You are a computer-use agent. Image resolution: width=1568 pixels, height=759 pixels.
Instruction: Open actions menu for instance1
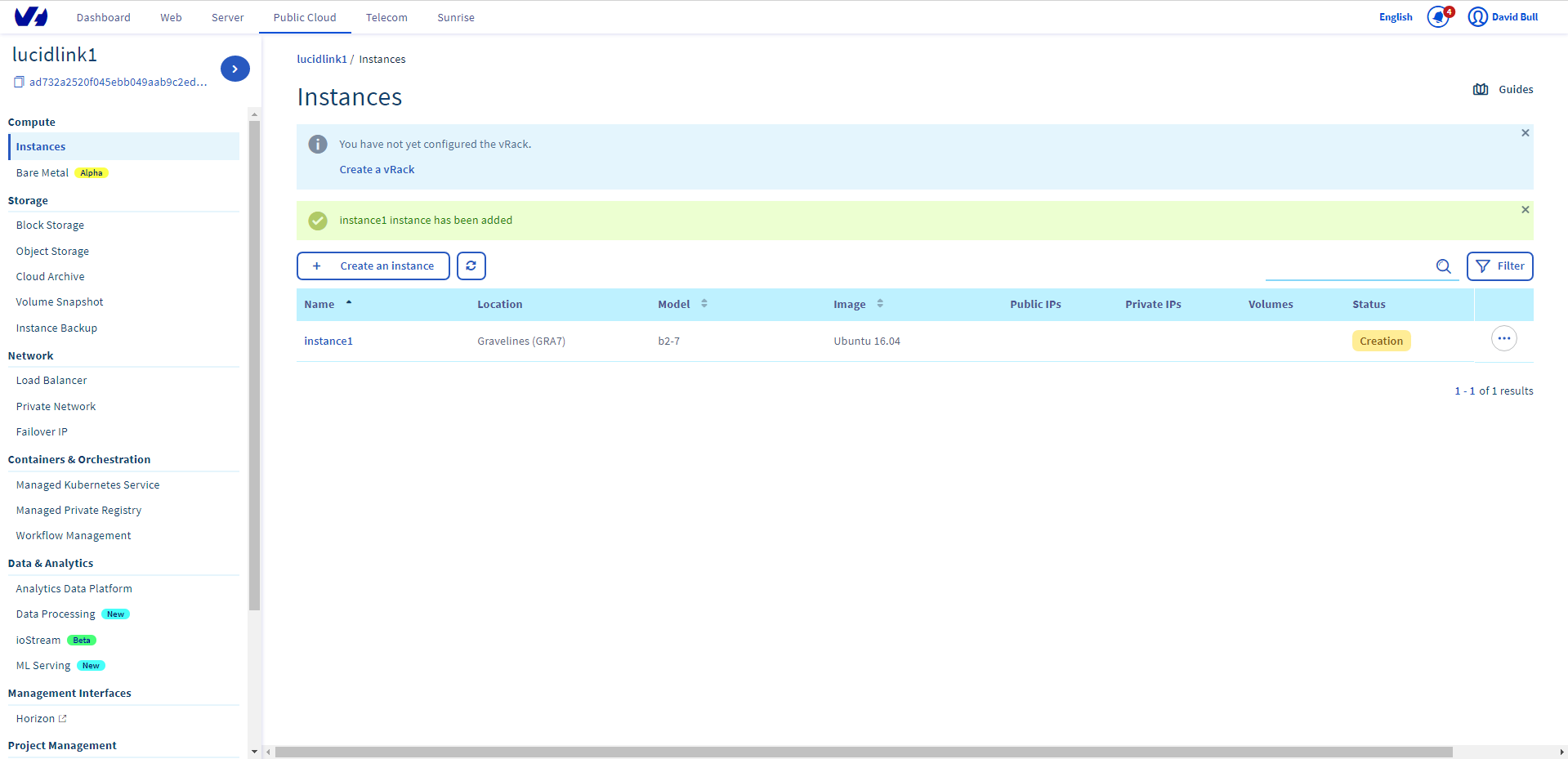coord(1503,338)
